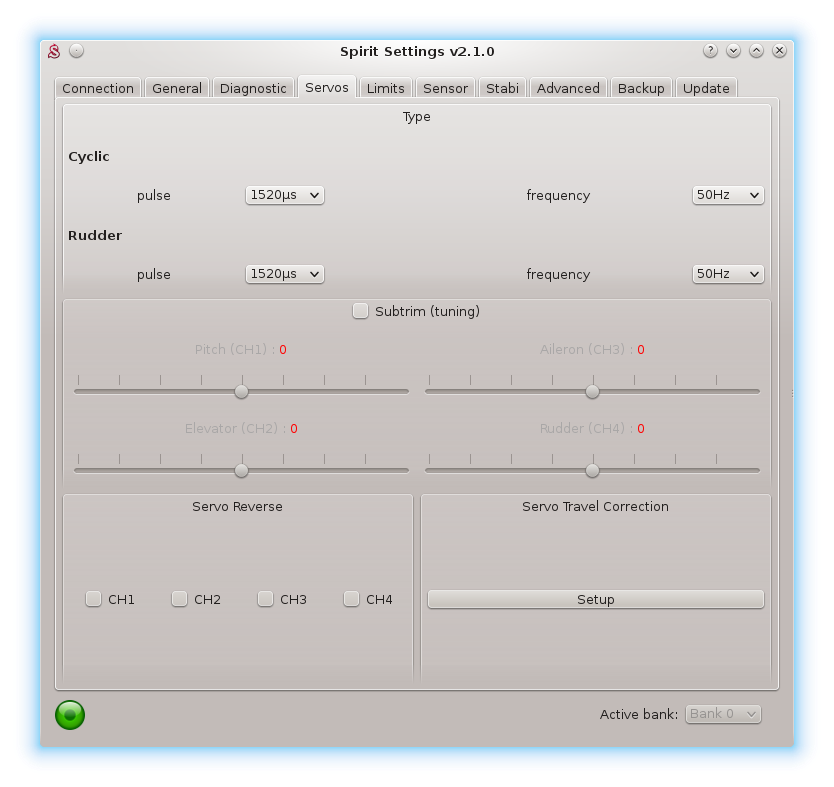Viewport: 834px width, 787px height.
Task: Expand the Cyclic frequency dropdown
Action: [728, 195]
